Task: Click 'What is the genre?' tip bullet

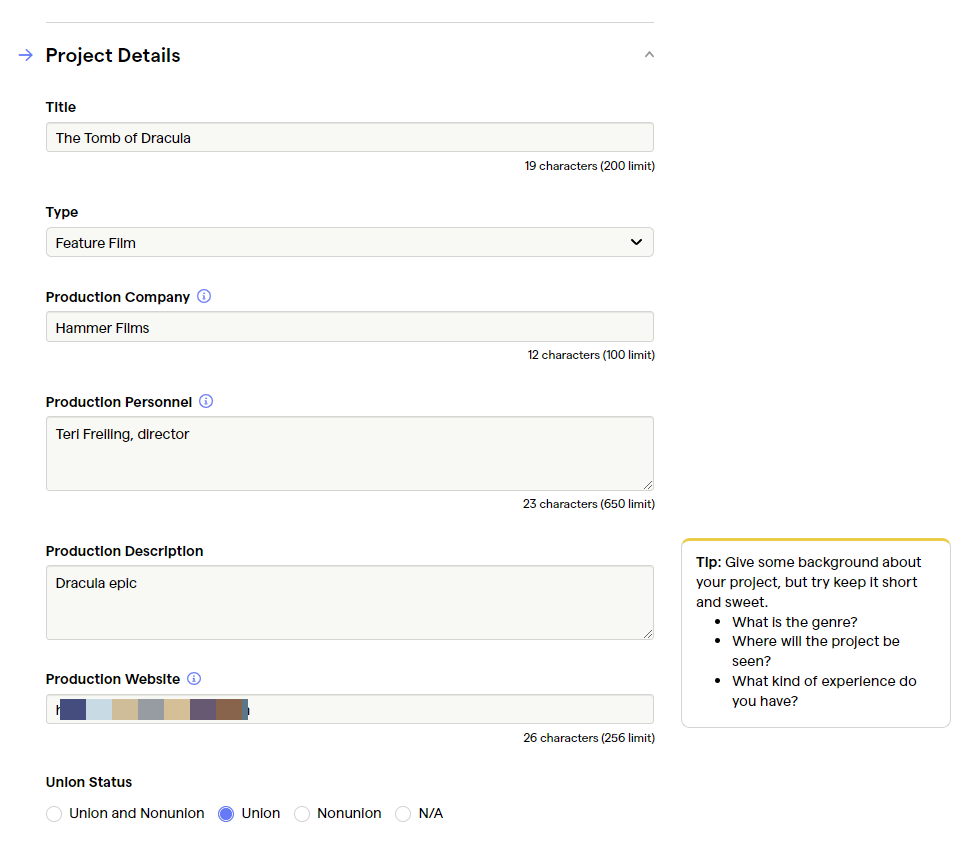Action: coord(795,622)
